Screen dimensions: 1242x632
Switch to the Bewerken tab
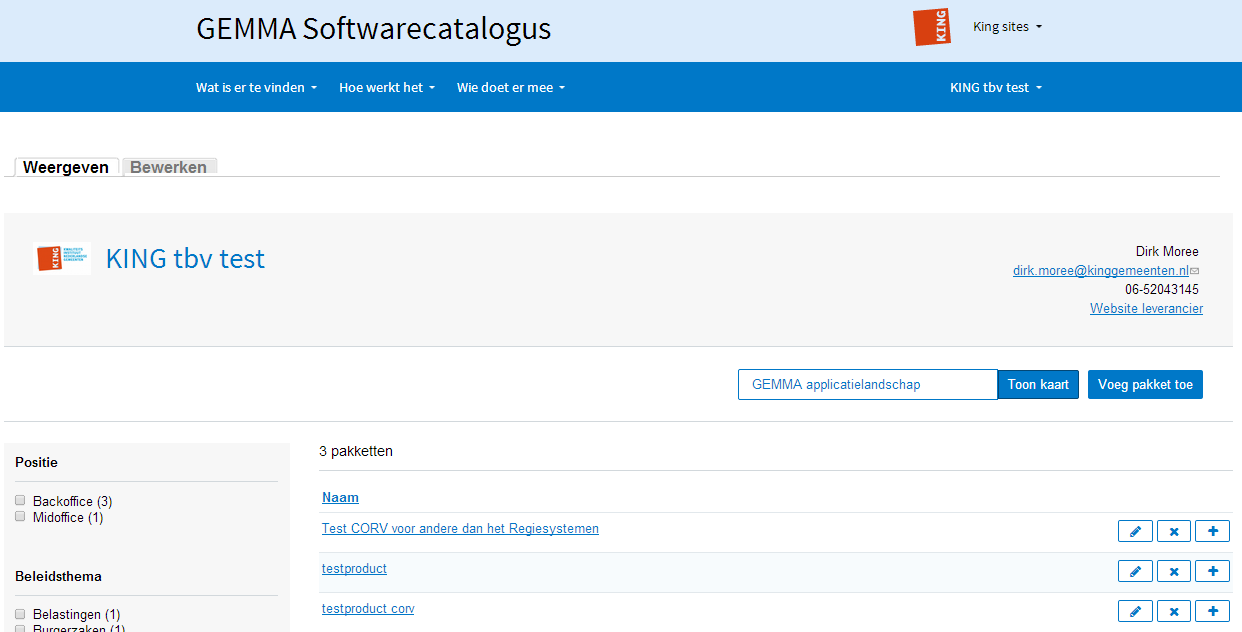click(169, 167)
